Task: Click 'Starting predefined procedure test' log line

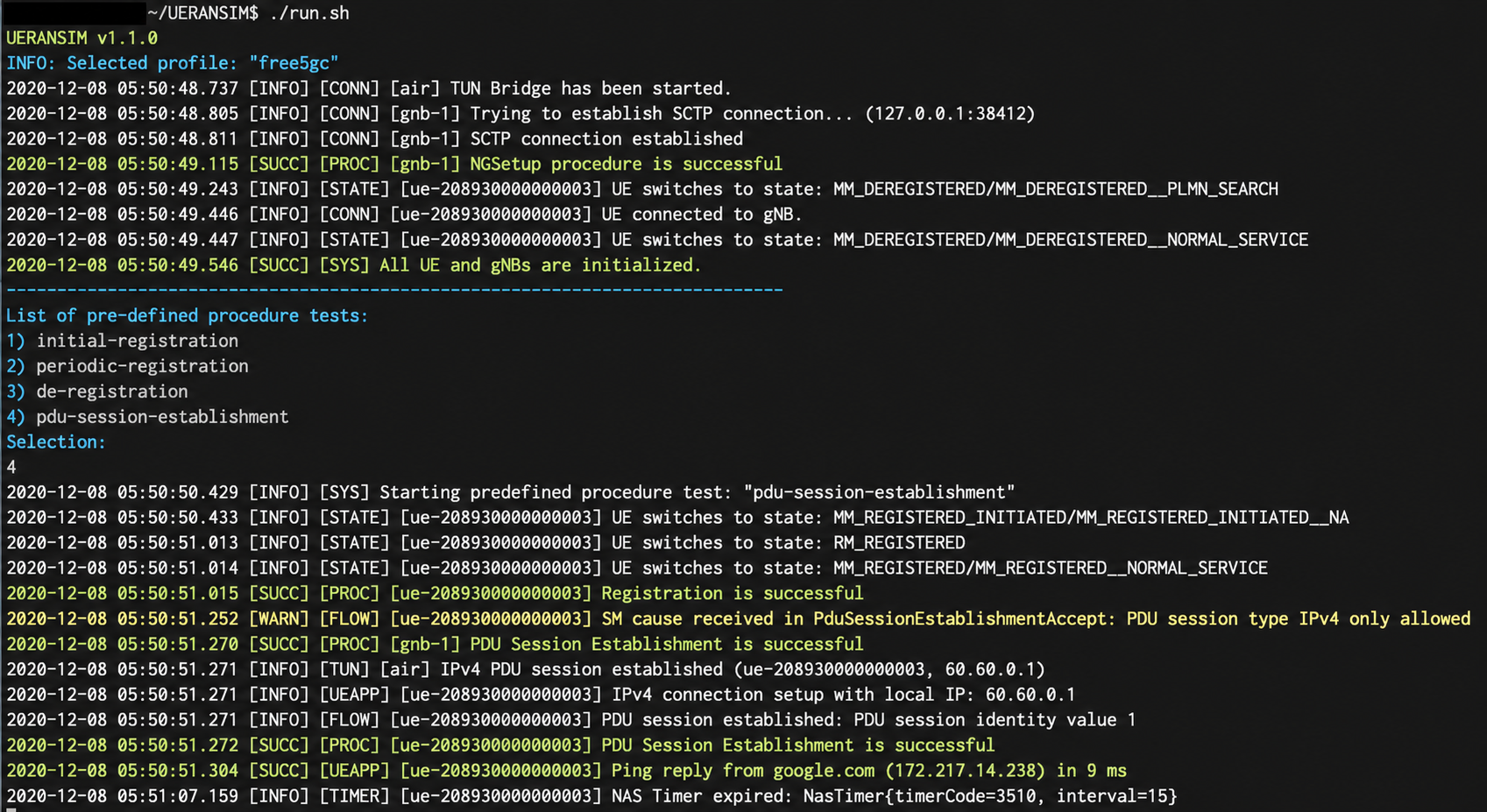Action: 511,493
